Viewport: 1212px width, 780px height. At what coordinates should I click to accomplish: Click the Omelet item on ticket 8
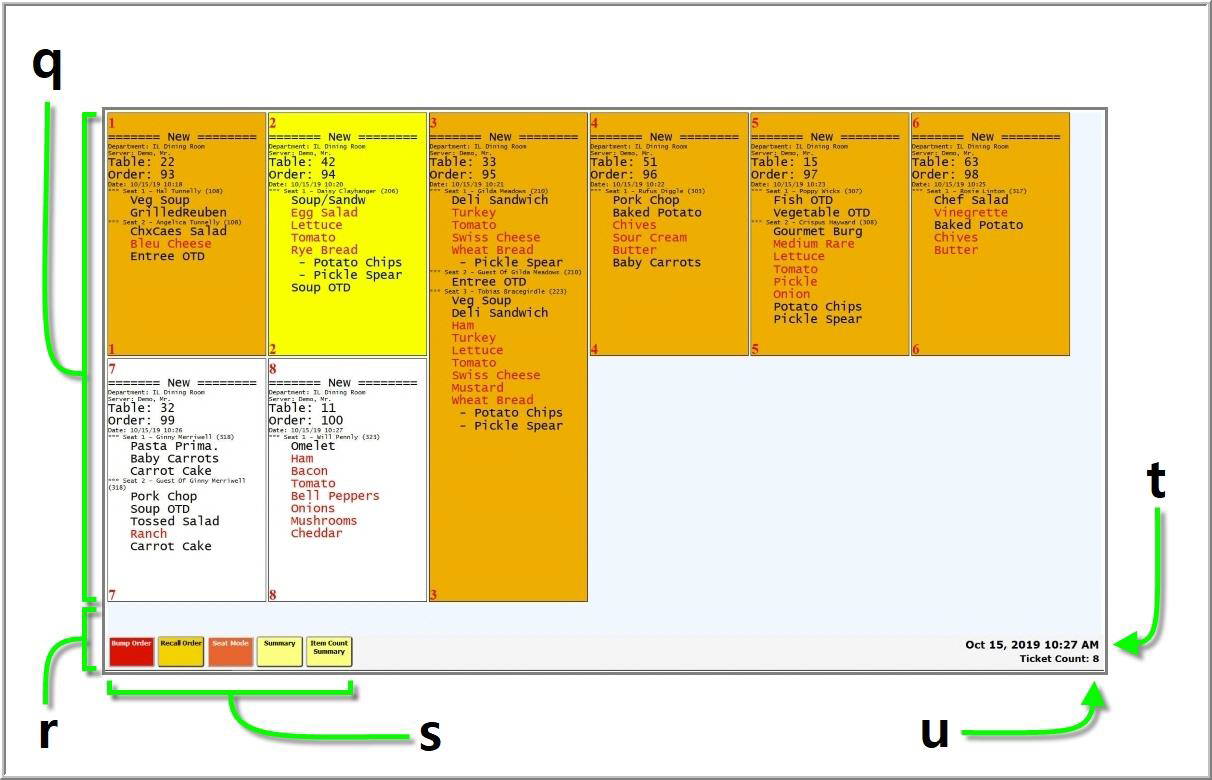[x=313, y=446]
